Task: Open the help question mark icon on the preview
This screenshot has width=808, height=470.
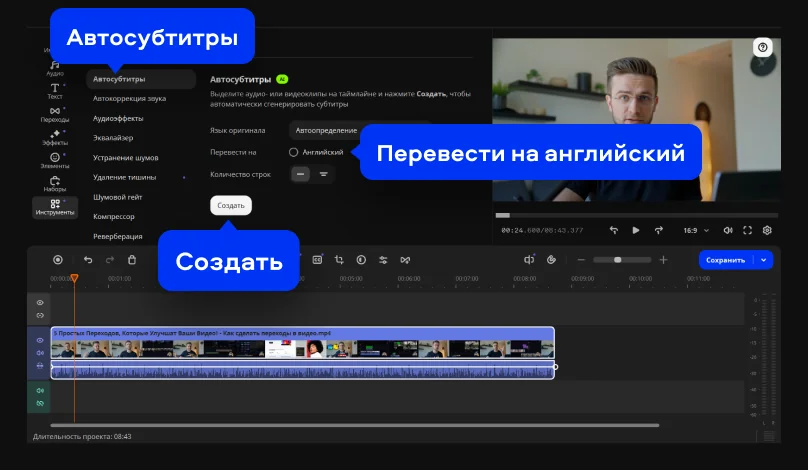Action: 763,47
